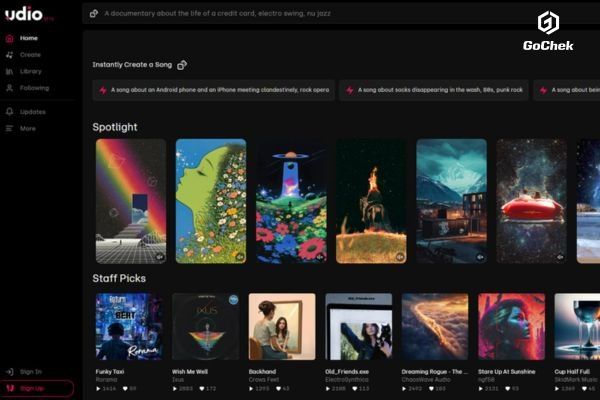Open the Stare Up At Sunshine cover art

pyautogui.click(x=512, y=327)
